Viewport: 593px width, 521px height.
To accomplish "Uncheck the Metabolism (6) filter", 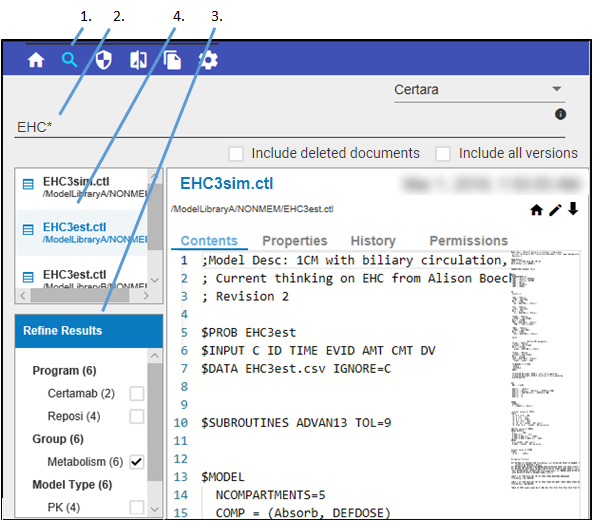I will 137,462.
